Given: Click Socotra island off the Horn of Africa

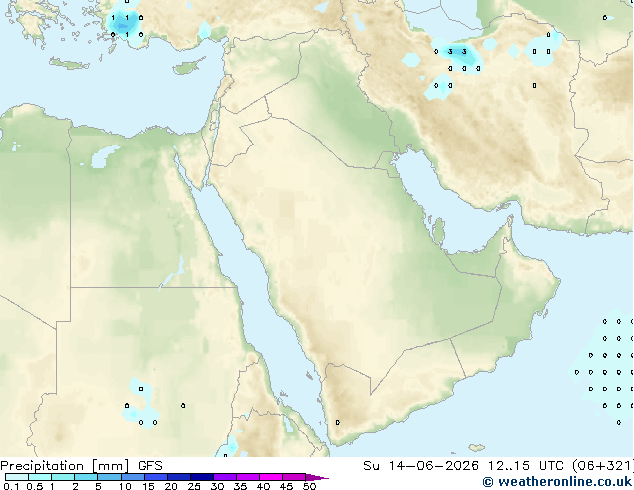Looking at the screenshot, I should tap(477, 448).
